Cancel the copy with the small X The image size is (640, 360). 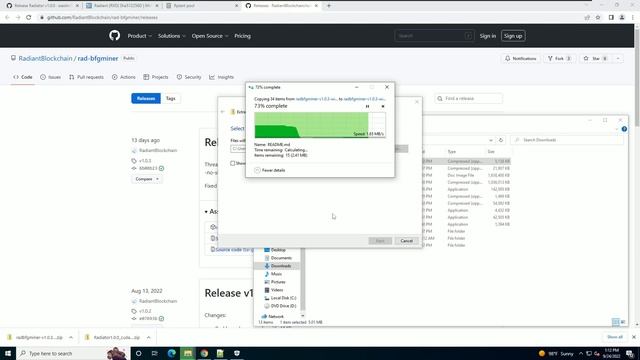coord(383,107)
